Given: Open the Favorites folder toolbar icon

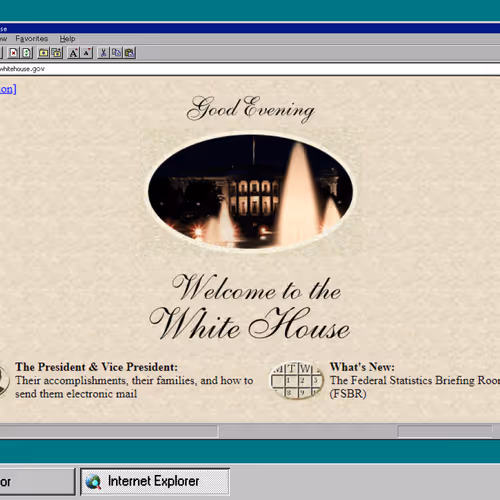Looking at the screenshot, I should [43, 53].
